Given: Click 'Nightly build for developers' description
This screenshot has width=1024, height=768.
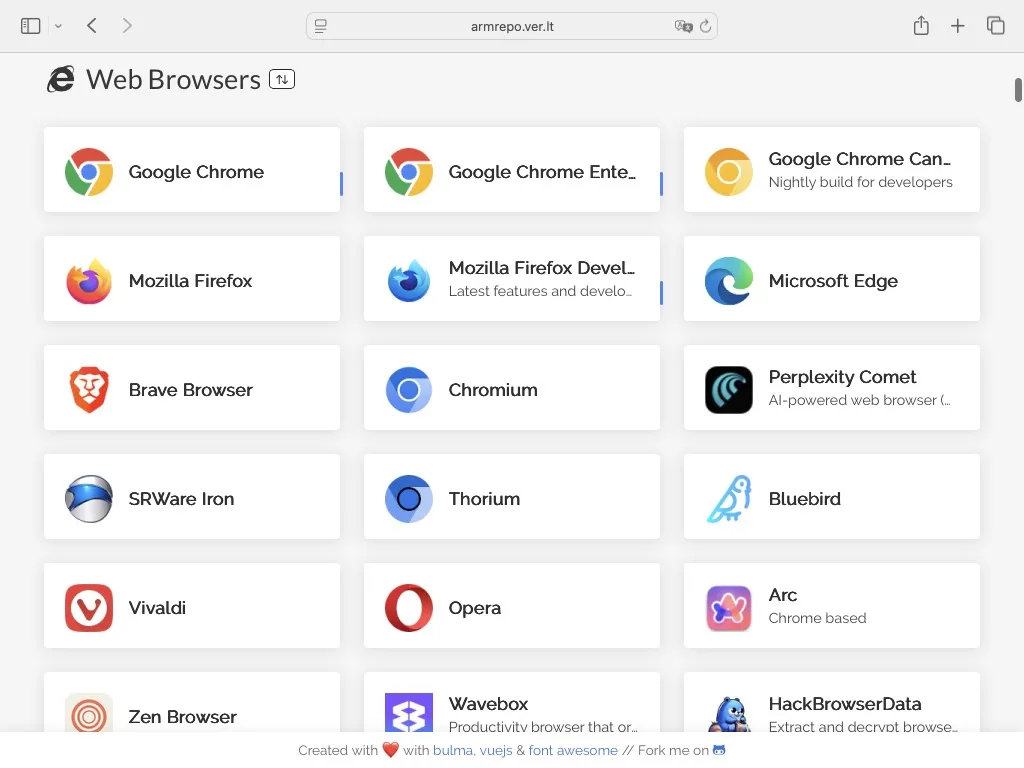Looking at the screenshot, I should click(x=860, y=182).
